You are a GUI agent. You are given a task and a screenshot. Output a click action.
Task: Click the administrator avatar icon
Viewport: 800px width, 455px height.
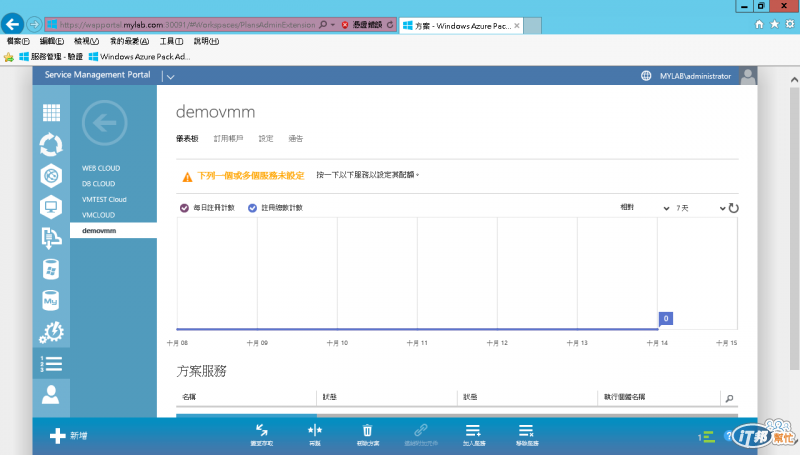point(748,76)
